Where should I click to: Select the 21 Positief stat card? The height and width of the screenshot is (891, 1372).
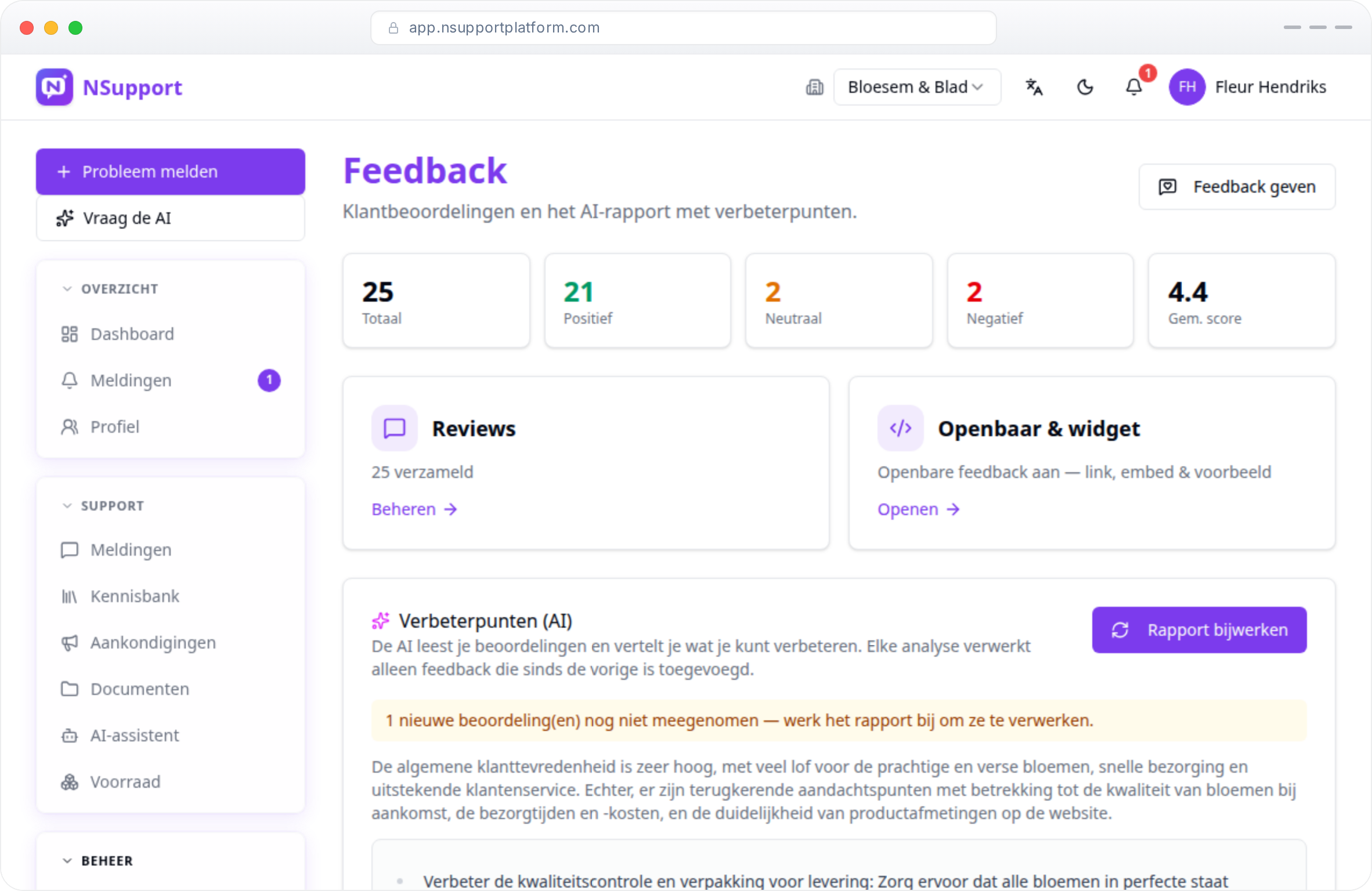[x=638, y=300]
